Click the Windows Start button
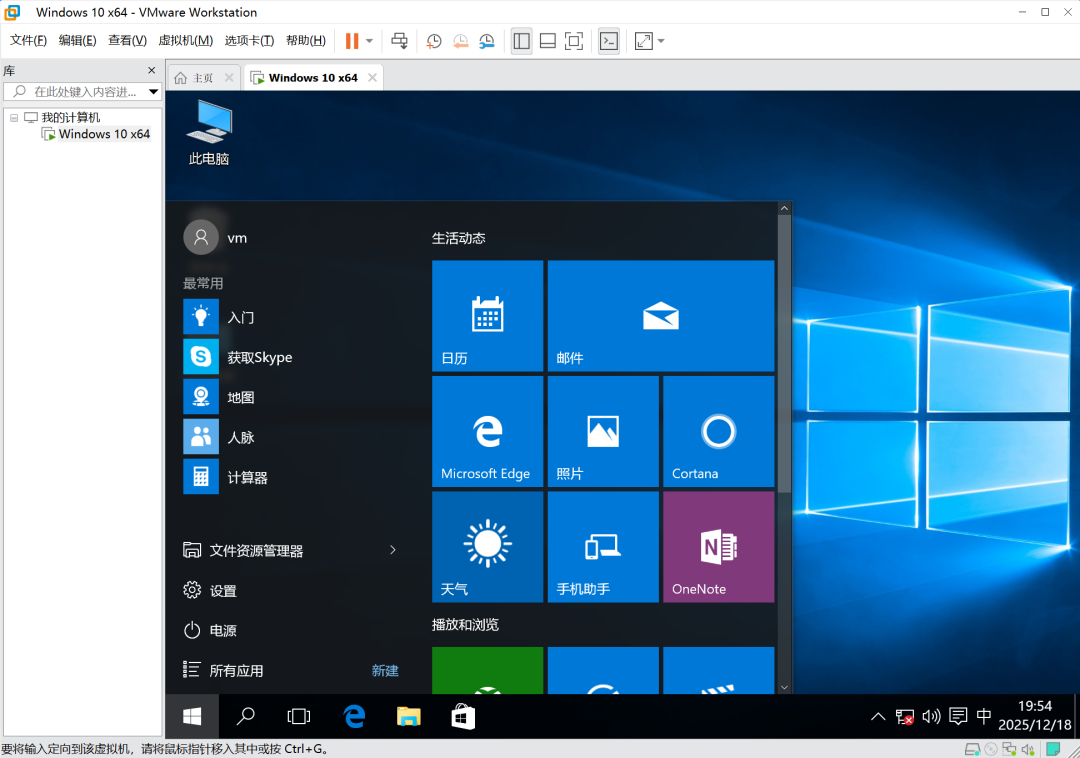The width and height of the screenshot is (1080, 758). pos(192,717)
